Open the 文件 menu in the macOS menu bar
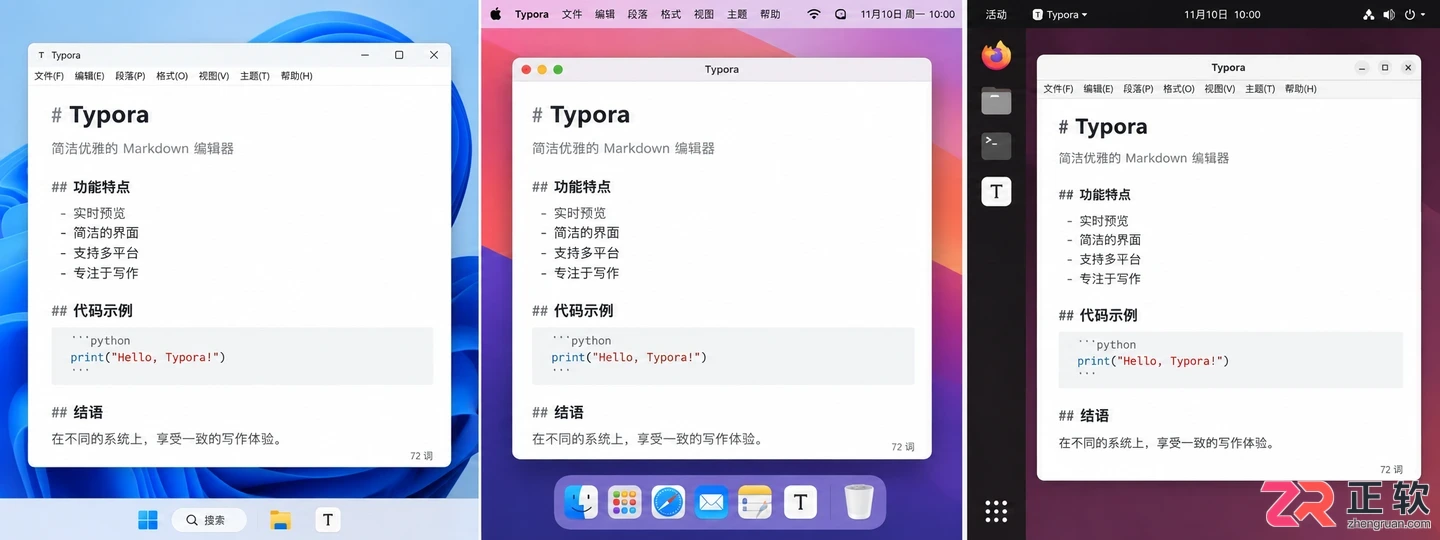The height and width of the screenshot is (540, 1440). coord(572,14)
